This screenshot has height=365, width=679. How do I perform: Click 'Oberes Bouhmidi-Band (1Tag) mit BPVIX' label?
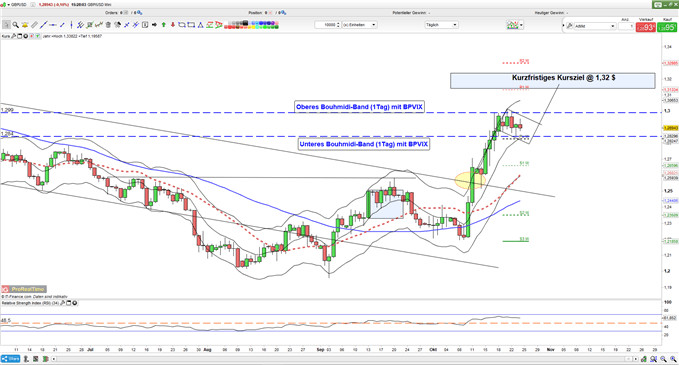(359, 107)
